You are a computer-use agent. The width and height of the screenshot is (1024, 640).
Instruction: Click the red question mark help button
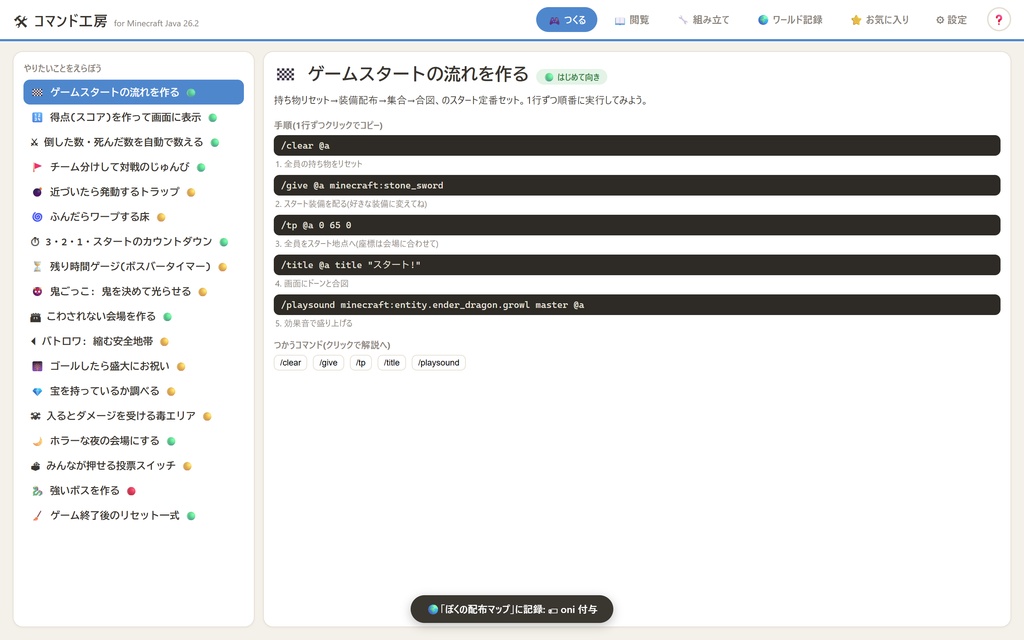[998, 20]
